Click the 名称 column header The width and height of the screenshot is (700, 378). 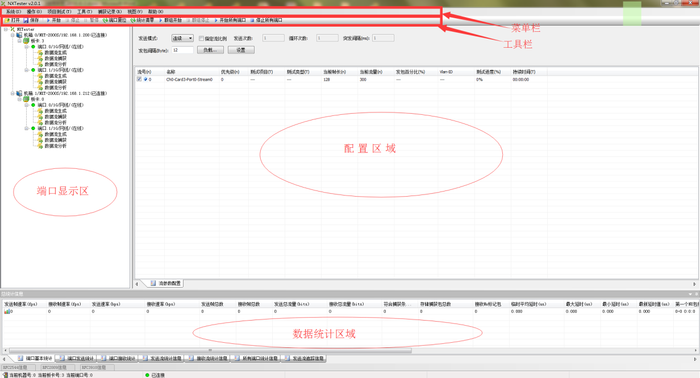pyautogui.click(x=192, y=71)
